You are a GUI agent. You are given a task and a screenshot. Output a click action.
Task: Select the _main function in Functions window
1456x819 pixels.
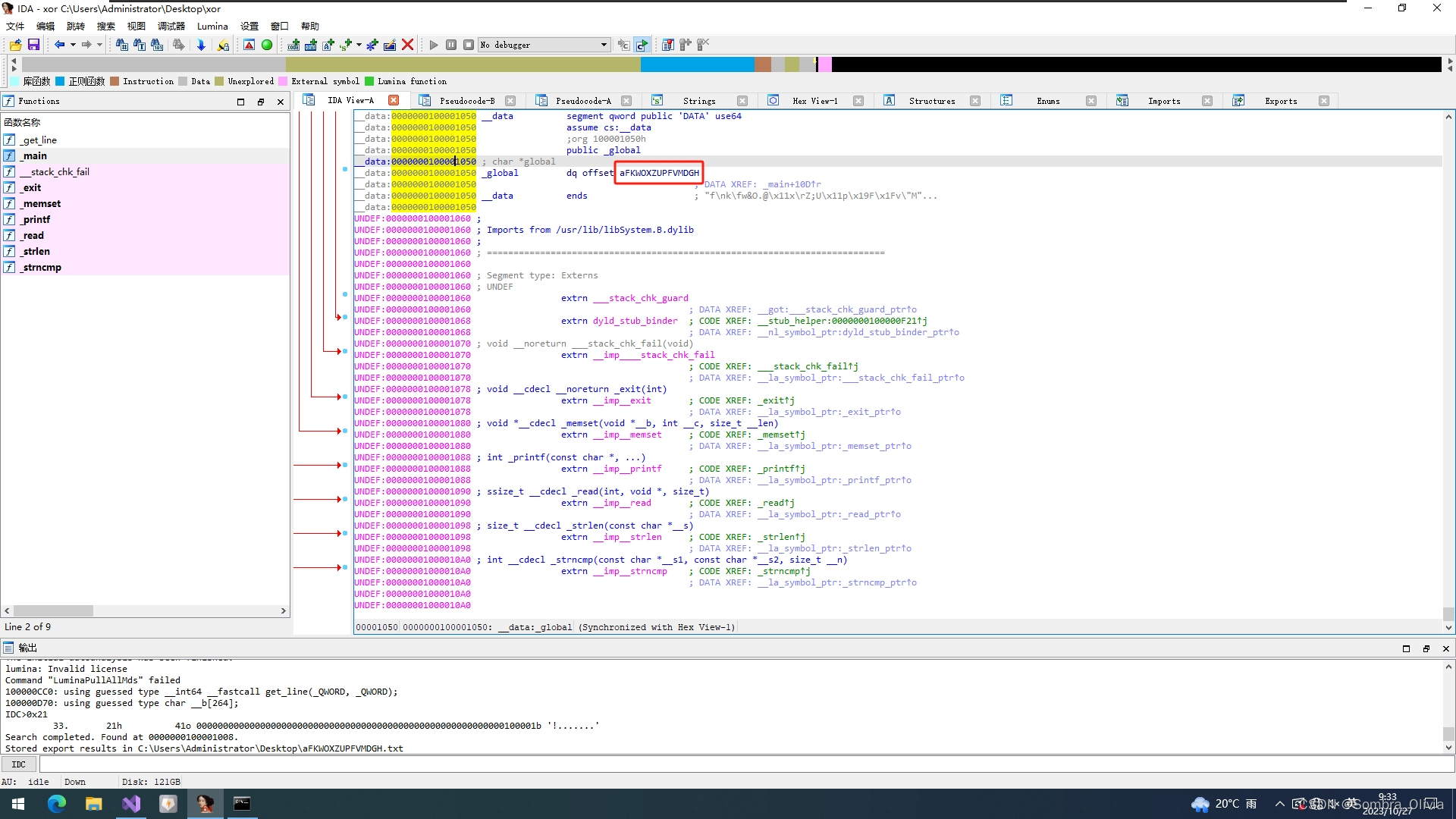[35, 155]
